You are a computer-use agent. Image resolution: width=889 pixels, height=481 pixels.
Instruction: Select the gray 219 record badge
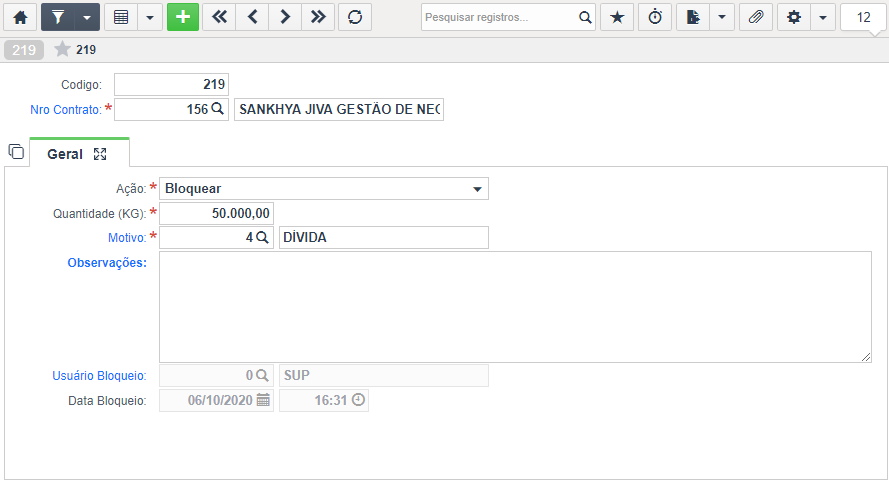pyautogui.click(x=24, y=50)
